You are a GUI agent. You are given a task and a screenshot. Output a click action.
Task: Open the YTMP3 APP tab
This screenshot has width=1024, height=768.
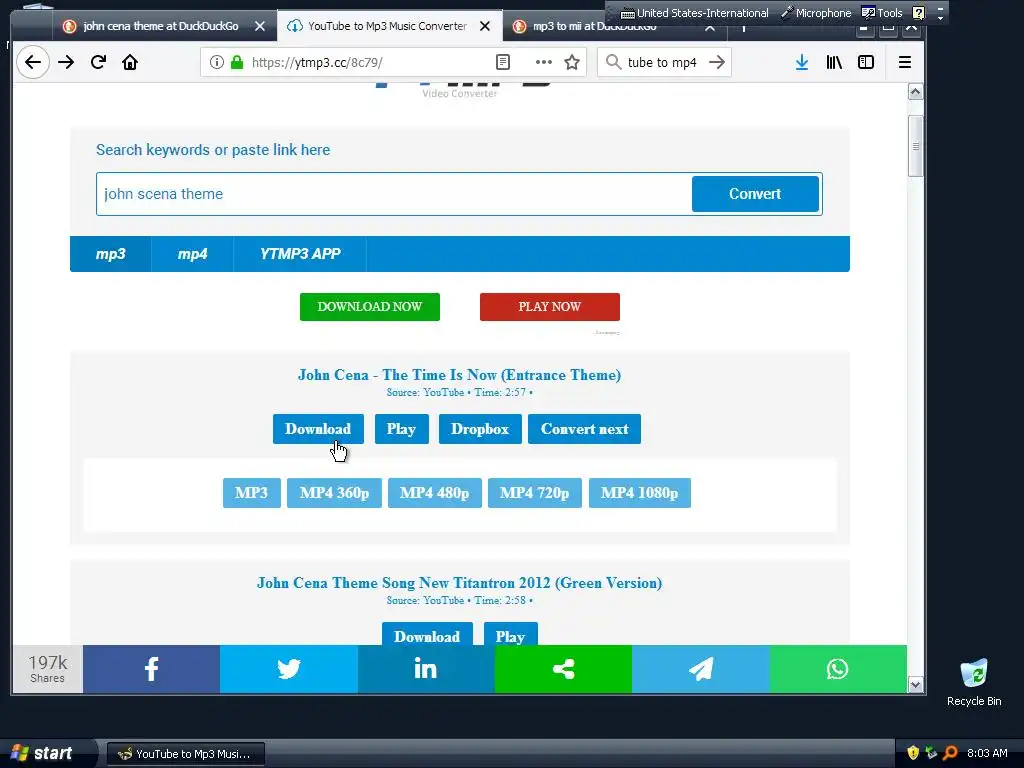(300, 254)
